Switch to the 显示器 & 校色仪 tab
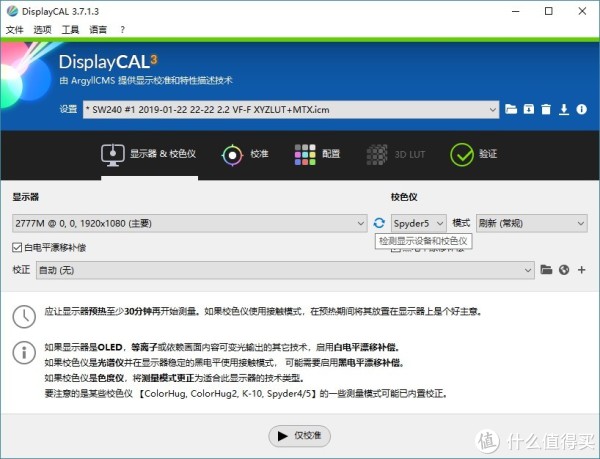Image resolution: width=600 pixels, height=459 pixels. [149, 155]
